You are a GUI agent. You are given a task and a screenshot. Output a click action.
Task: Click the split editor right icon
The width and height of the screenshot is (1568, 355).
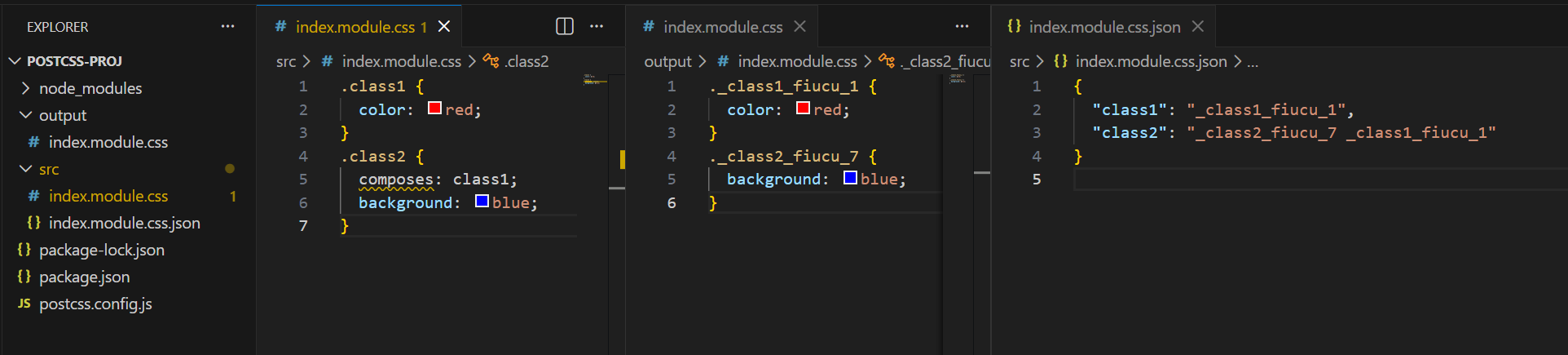[564, 27]
